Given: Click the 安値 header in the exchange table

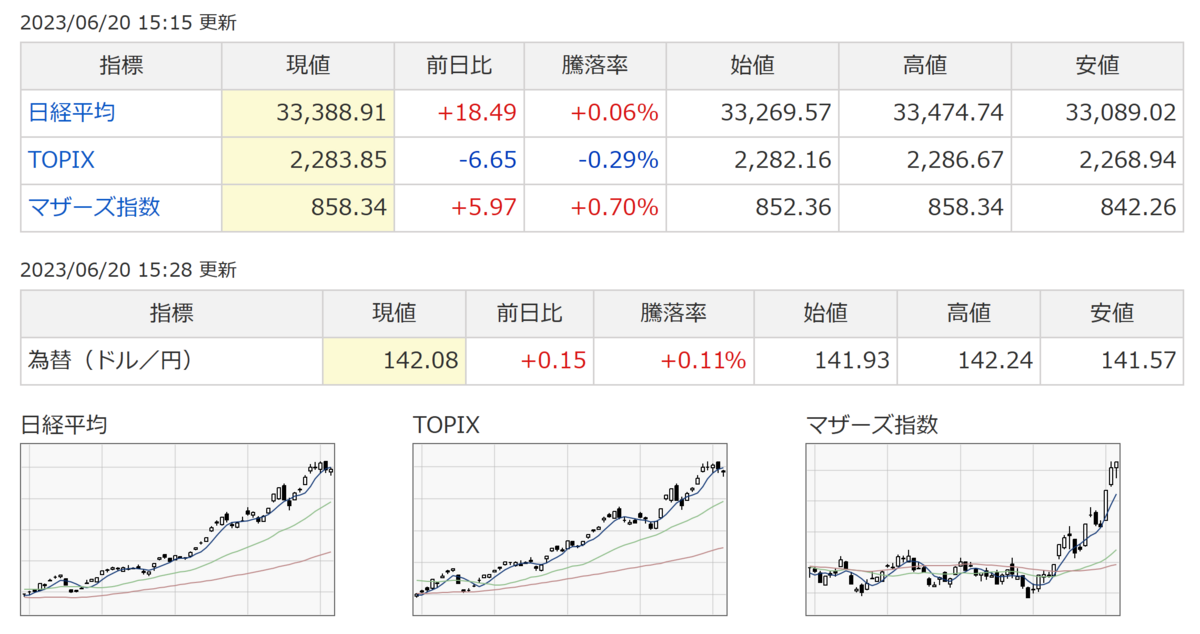Looking at the screenshot, I should (1111, 313).
